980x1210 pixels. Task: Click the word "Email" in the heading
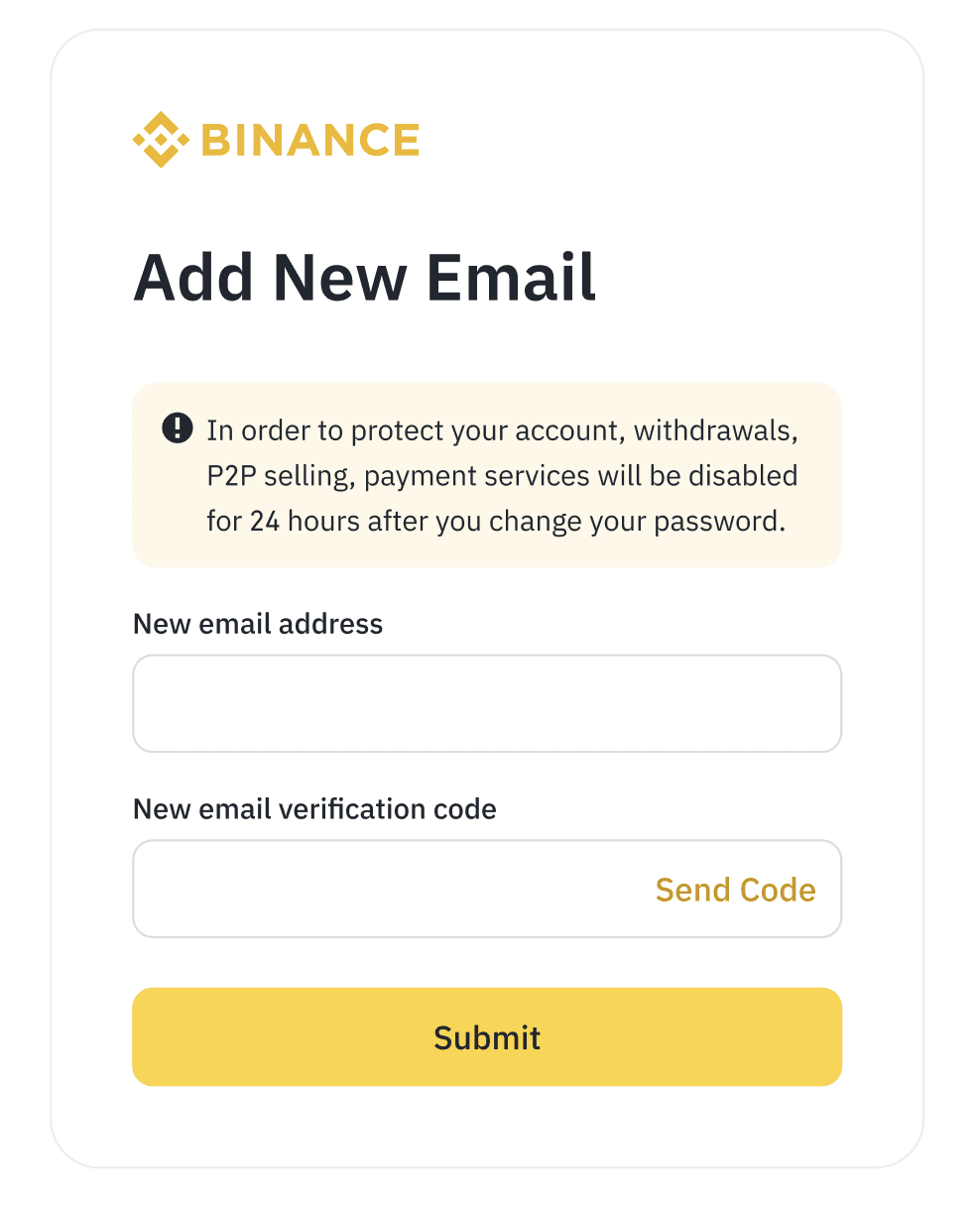[x=511, y=277]
